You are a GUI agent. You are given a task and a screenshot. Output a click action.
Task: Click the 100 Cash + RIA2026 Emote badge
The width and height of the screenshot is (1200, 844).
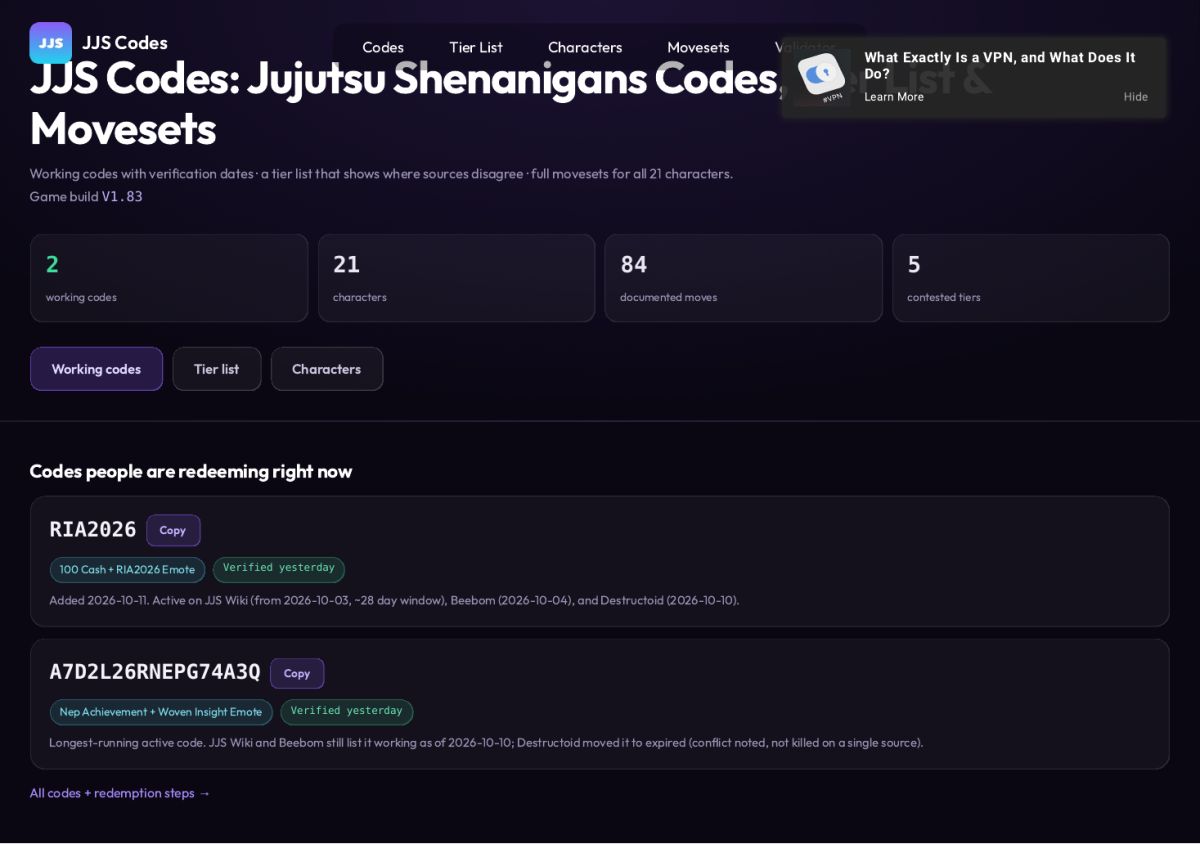[128, 569]
